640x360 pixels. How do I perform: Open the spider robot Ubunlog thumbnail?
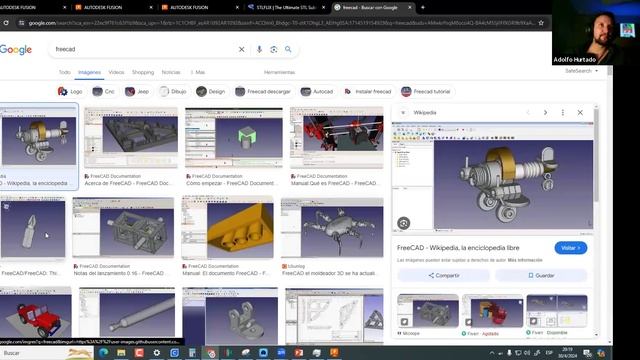coord(332,228)
